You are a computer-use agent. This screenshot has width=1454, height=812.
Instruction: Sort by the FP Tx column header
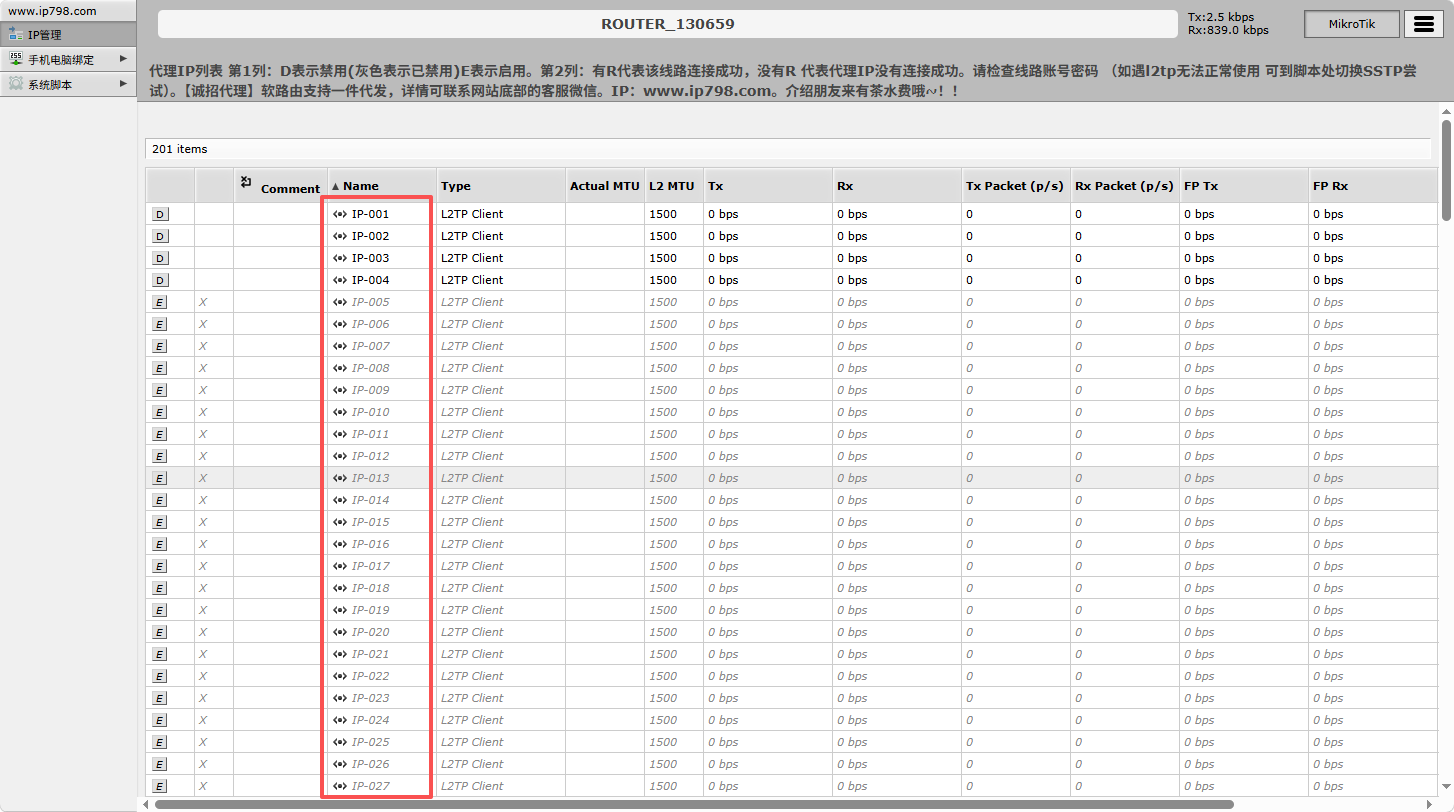(x=1244, y=186)
